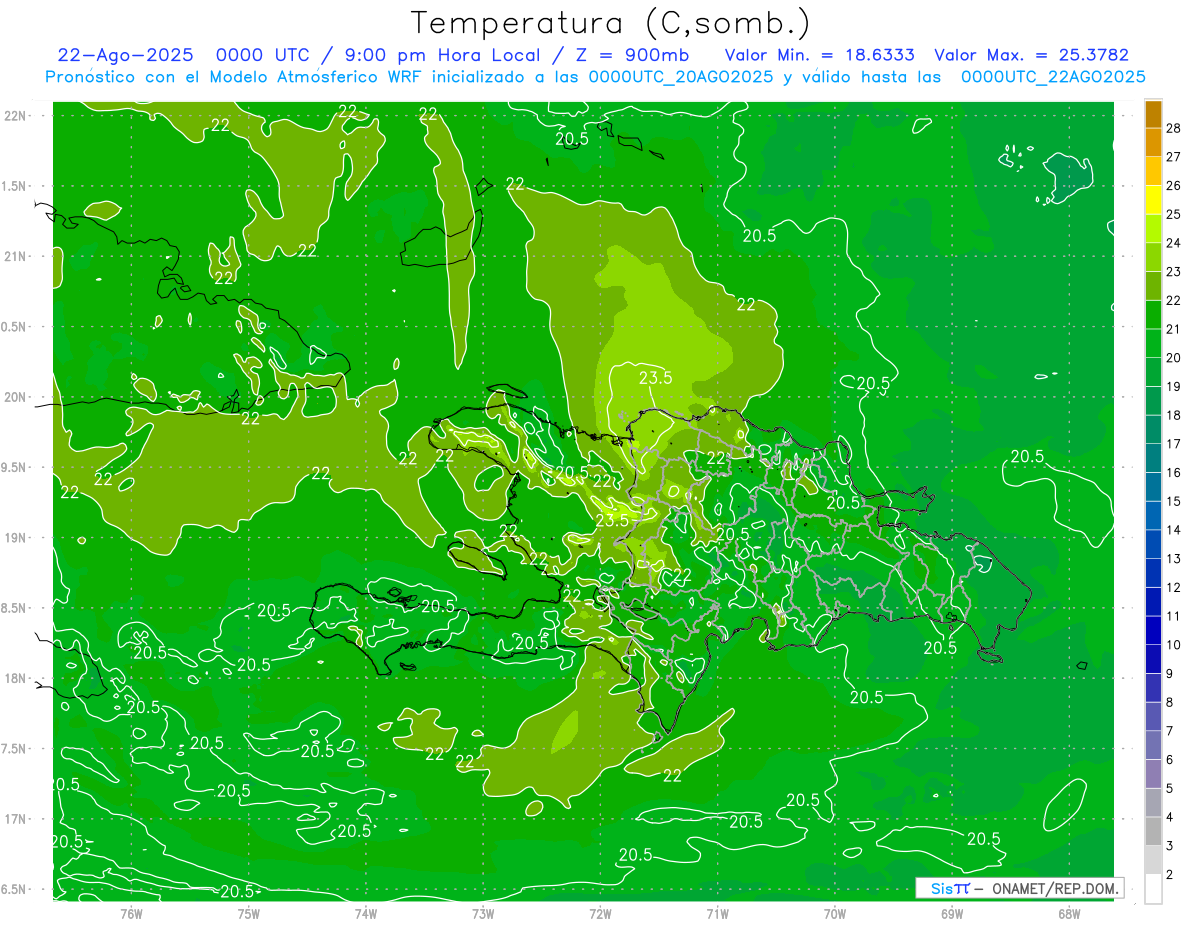The width and height of the screenshot is (1200, 927).
Task: Click the '20N' latitude axis label
Action: point(15,397)
